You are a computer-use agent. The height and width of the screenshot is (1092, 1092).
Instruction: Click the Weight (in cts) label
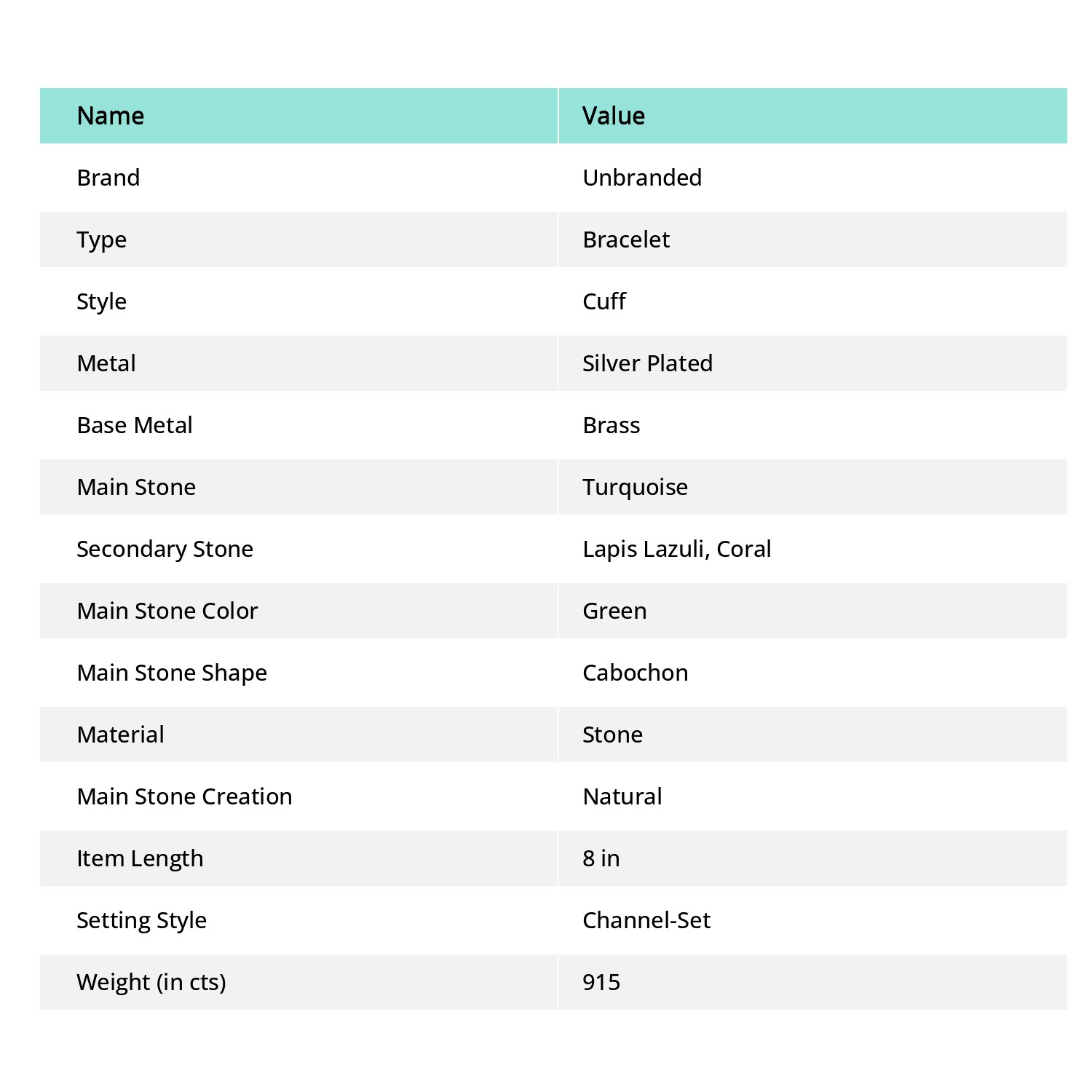click(x=151, y=982)
